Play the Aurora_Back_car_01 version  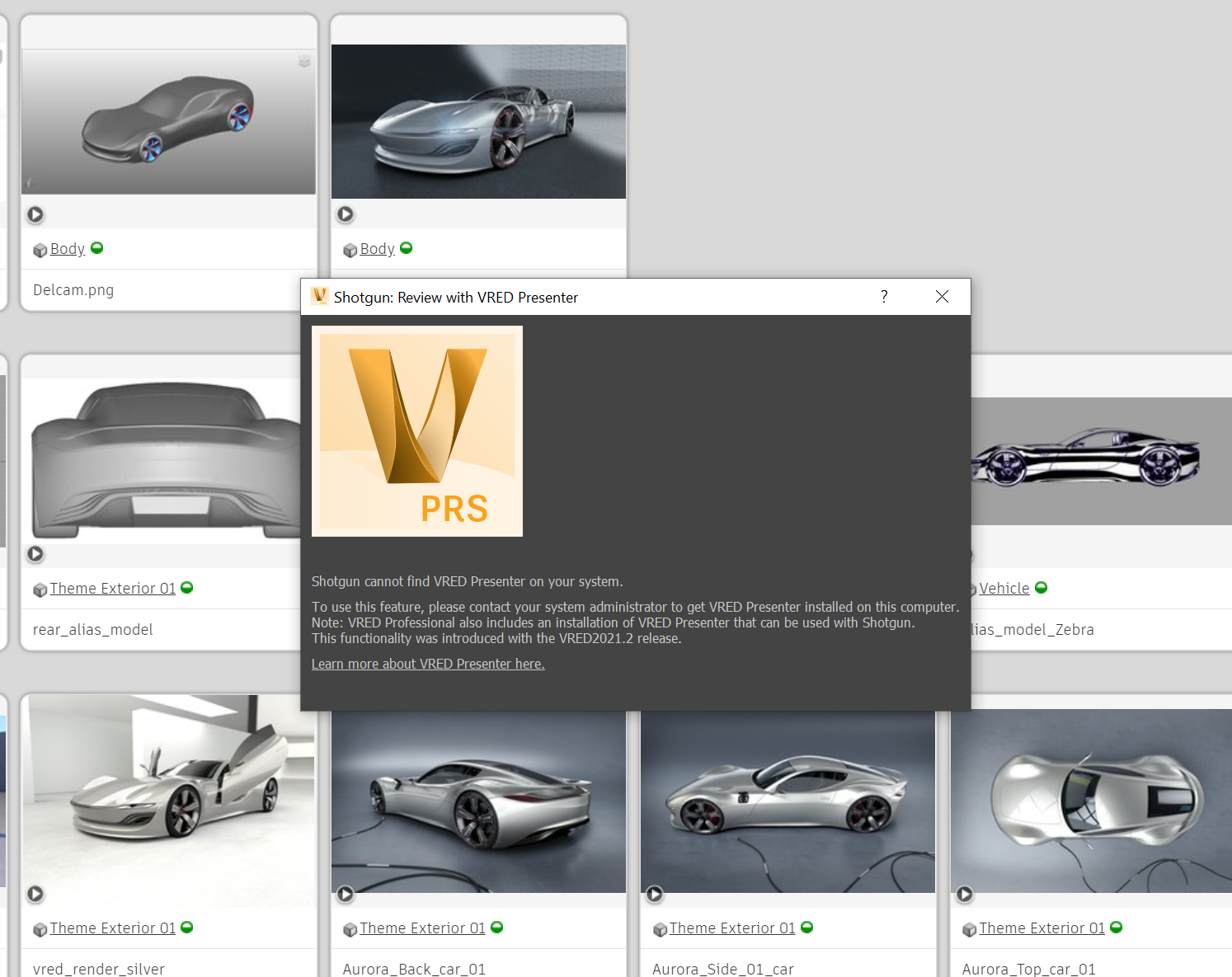point(346,894)
